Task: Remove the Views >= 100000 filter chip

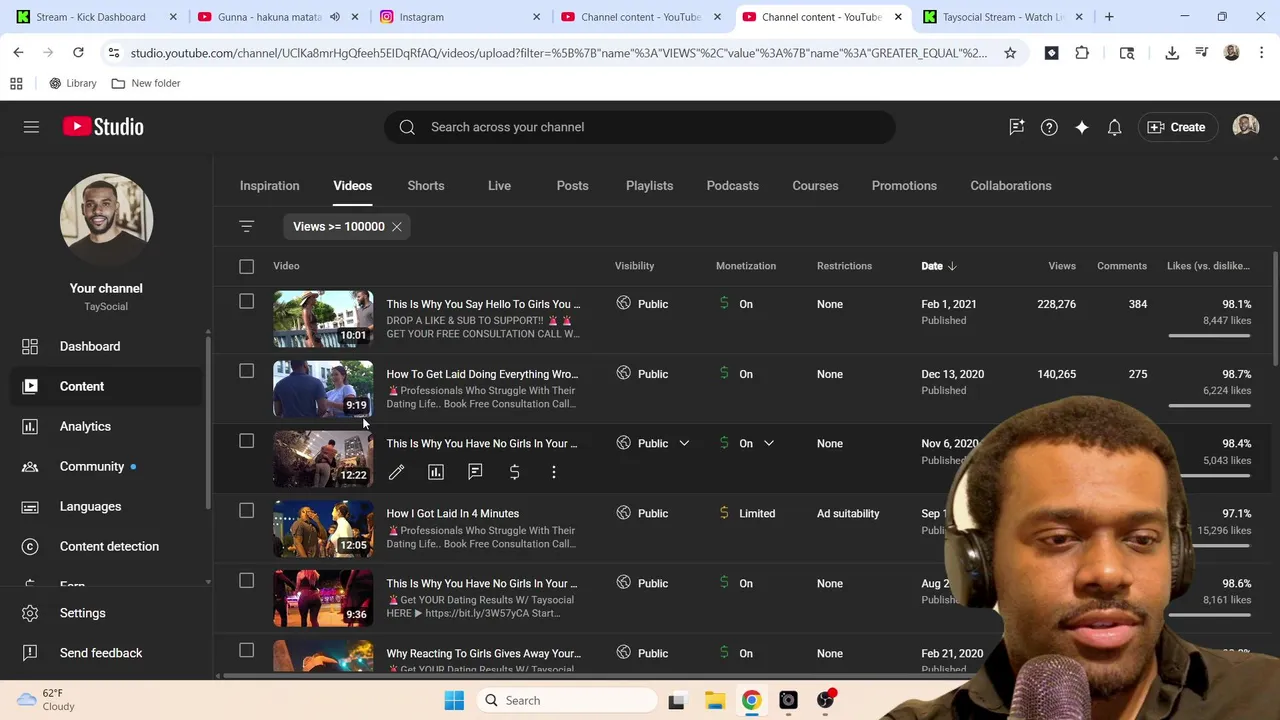Action: click(397, 226)
